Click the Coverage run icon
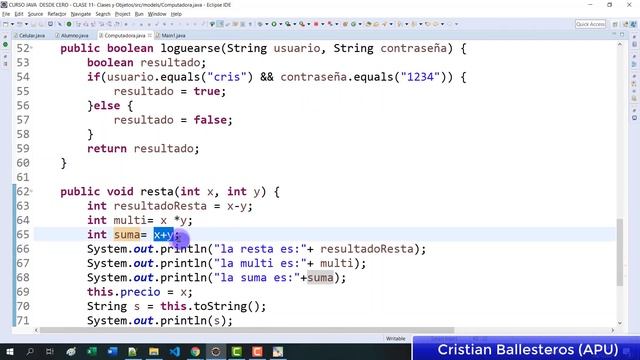The width and height of the screenshot is (640, 360). (288, 24)
